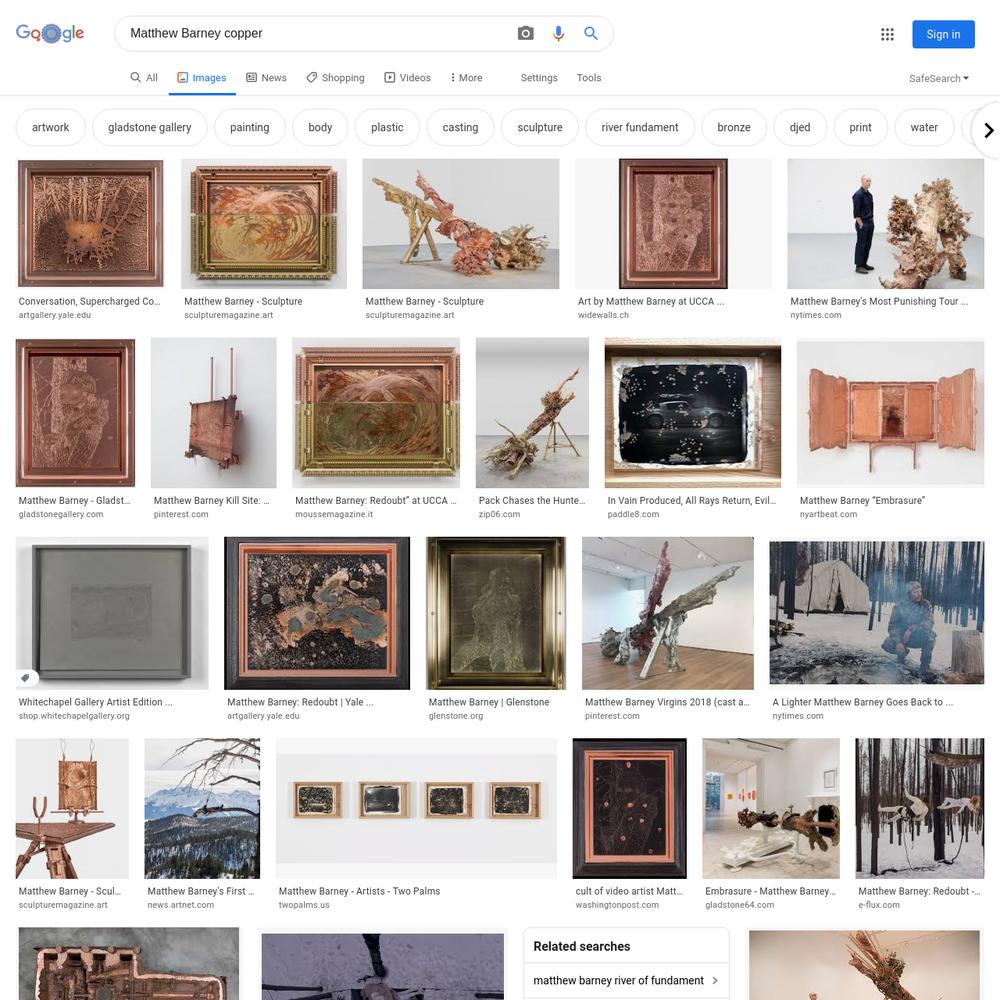Filter by the water chip
Viewport: 1000px width, 1000px height.
[924, 128]
